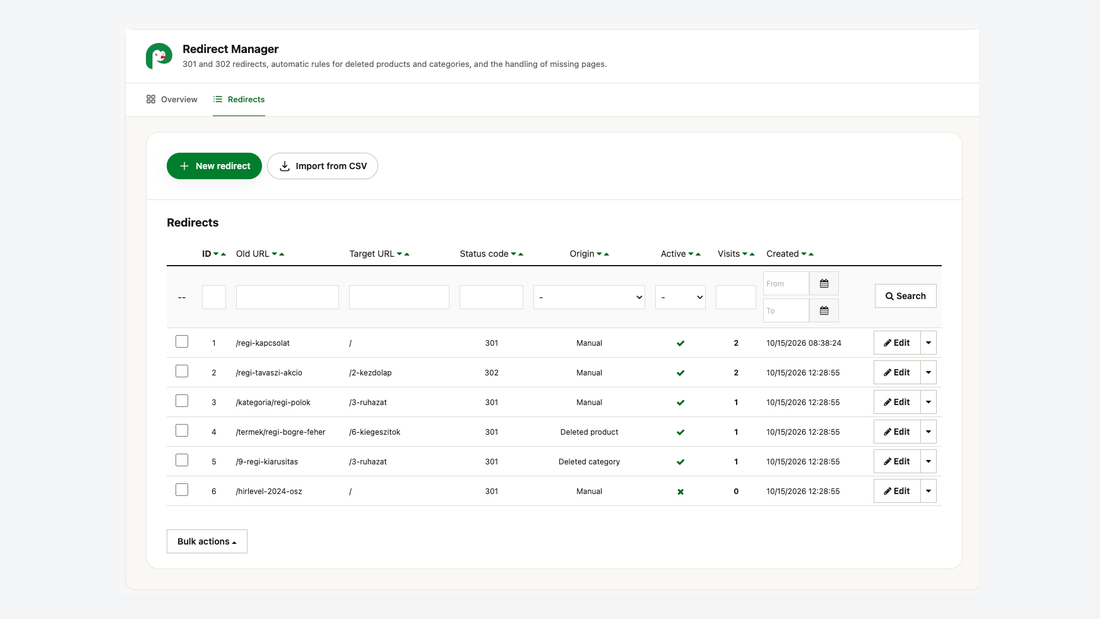
Task: Toggle active checkmark for /termek/regi-bogre-feher
Action: pyautogui.click(x=680, y=432)
